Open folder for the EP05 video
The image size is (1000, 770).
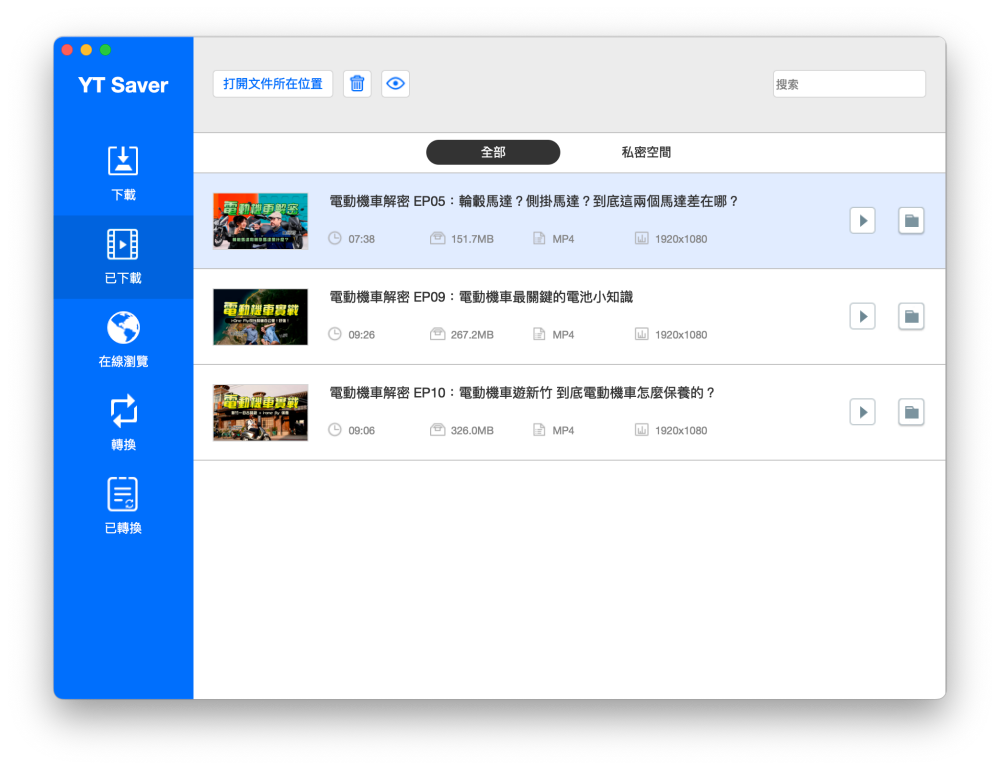click(910, 221)
